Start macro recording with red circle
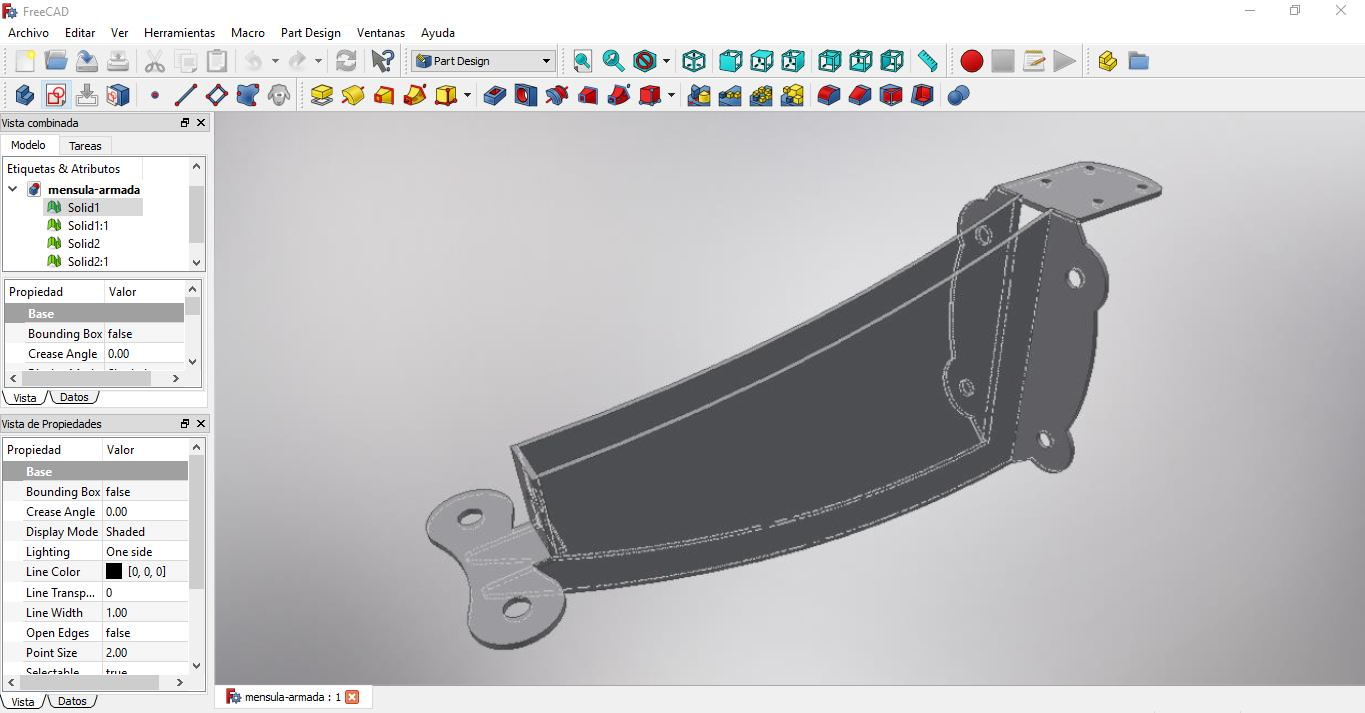This screenshot has width=1365, height=713. tap(971, 61)
